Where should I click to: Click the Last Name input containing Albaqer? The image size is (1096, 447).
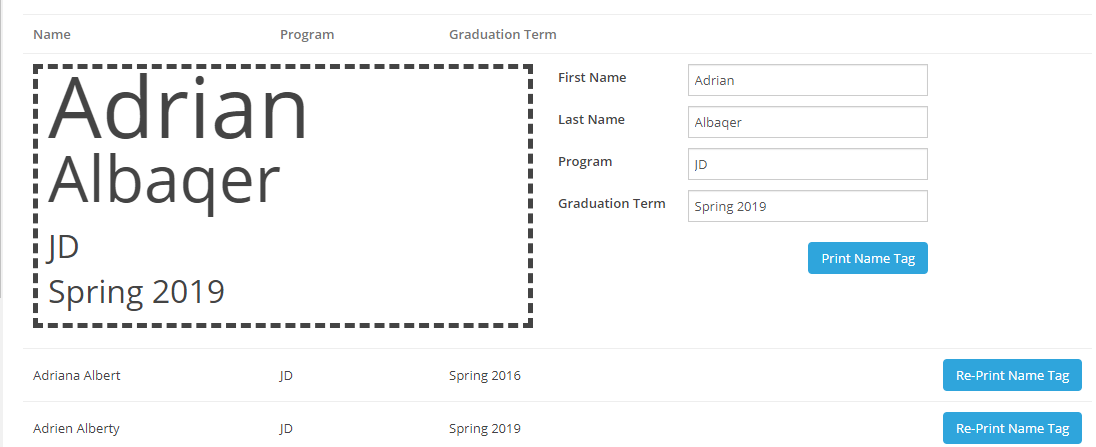[807, 123]
